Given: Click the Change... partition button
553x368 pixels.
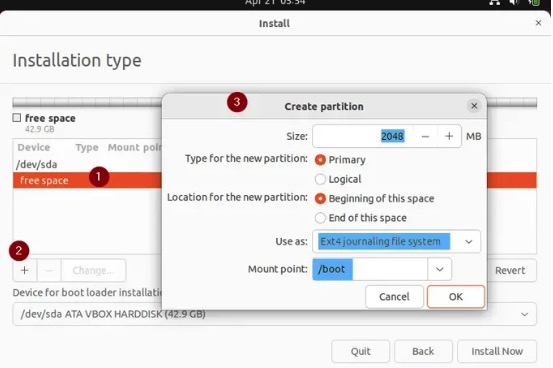Looking at the screenshot, I should pyautogui.click(x=93, y=271).
